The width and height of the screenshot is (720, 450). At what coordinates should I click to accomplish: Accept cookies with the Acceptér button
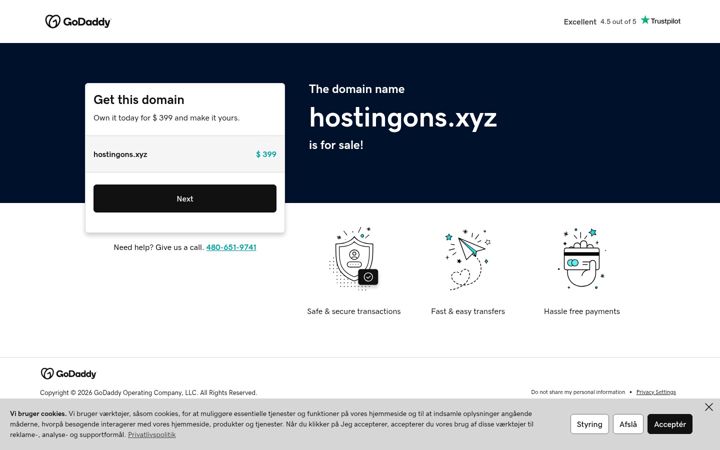coord(669,424)
